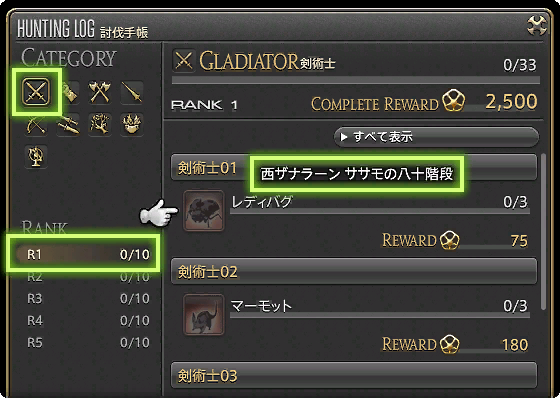The width and height of the screenshot is (560, 400).
Task: Select the Arcanist book category icon
Action: pyautogui.click(x=36, y=156)
